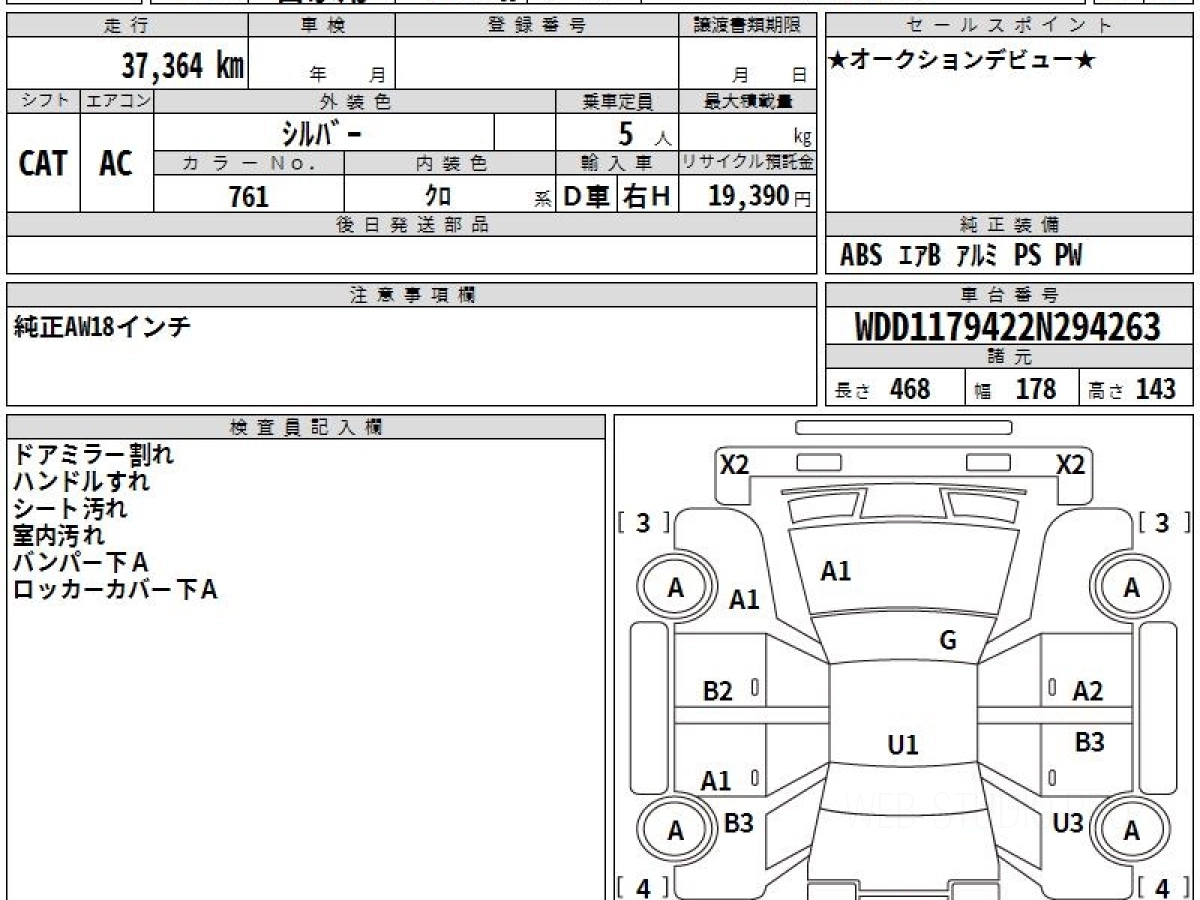Select the セールスポイント header
Screen dimensions: 1200x900
point(1010,26)
